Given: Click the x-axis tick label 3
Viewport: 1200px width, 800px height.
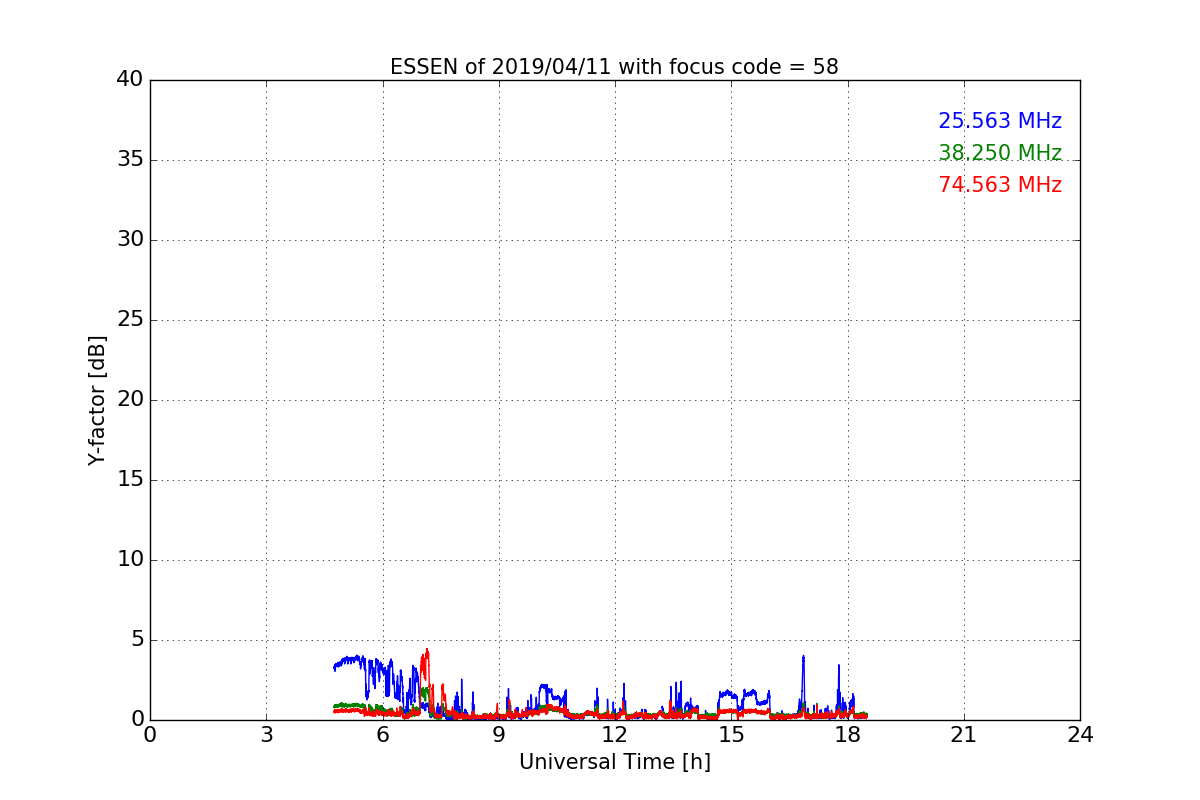Looking at the screenshot, I should point(266,735).
